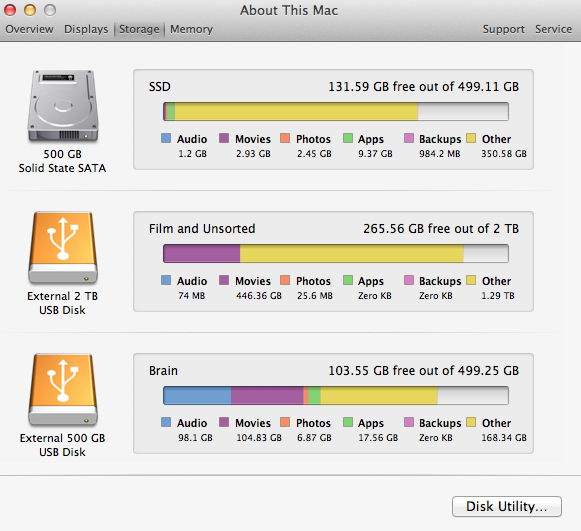Click the Photos swatch under Film and Unsorted
This screenshot has height=531, width=581.
coord(285,280)
